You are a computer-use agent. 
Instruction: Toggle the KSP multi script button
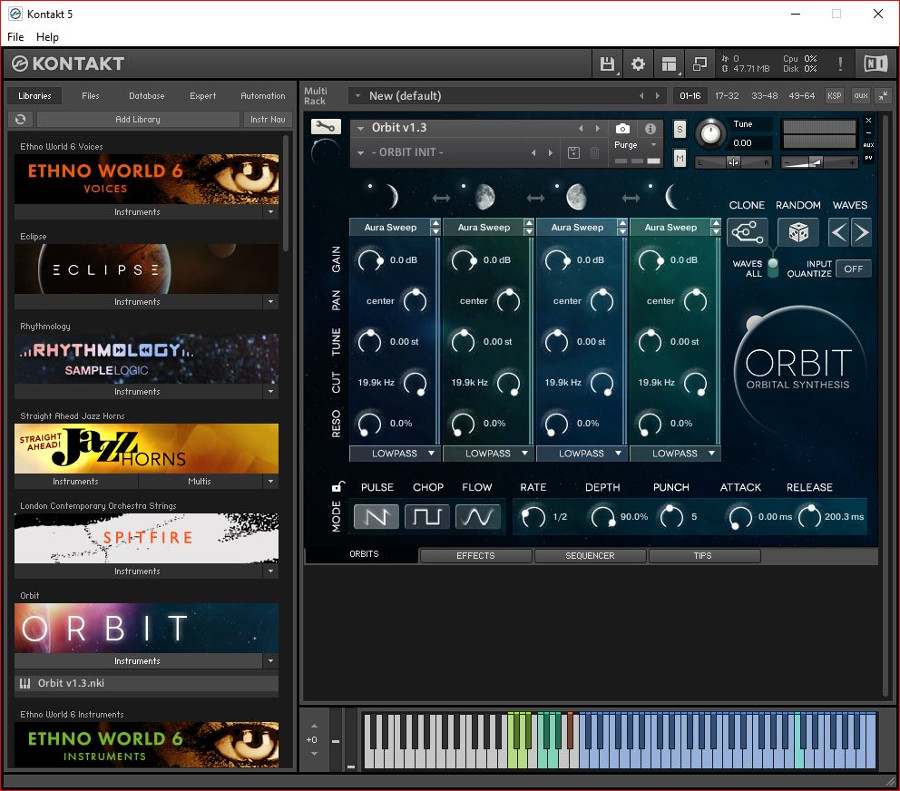pos(834,96)
